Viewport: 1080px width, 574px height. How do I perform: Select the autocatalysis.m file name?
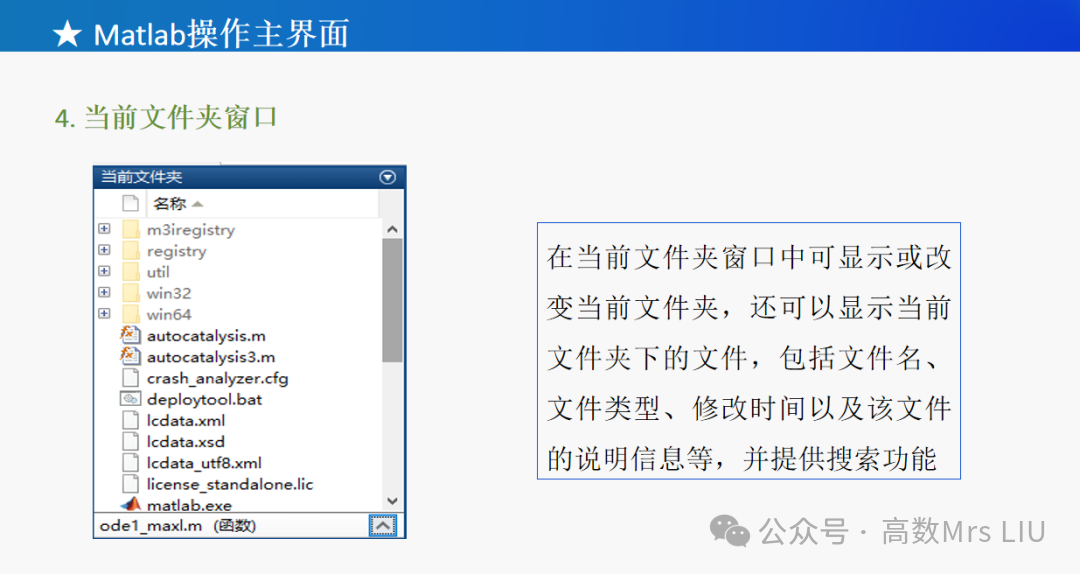click(206, 336)
